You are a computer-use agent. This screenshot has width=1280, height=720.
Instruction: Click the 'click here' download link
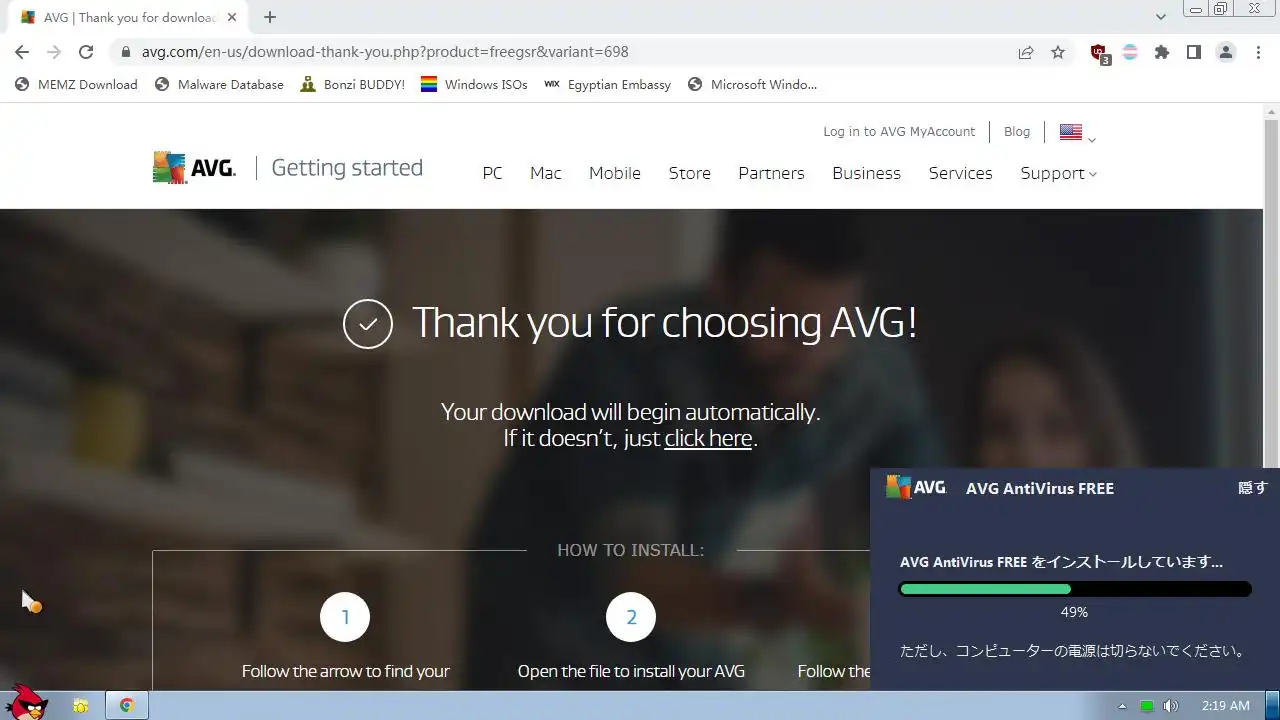(708, 438)
